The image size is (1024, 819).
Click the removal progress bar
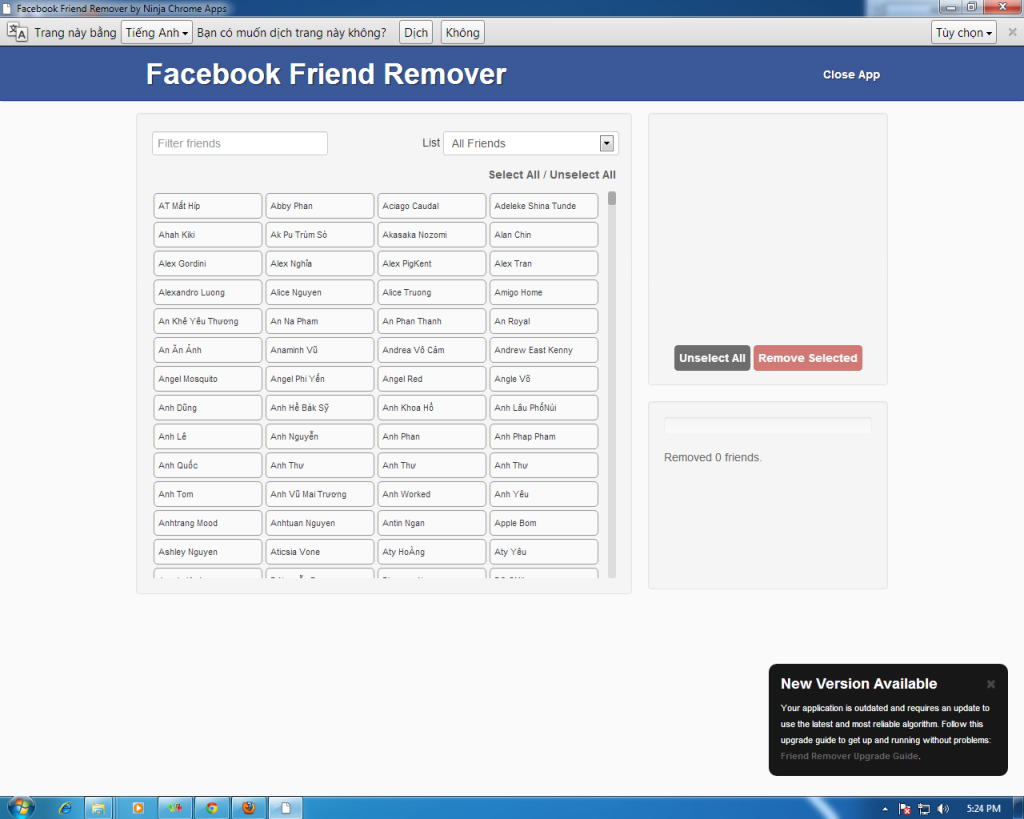click(767, 425)
